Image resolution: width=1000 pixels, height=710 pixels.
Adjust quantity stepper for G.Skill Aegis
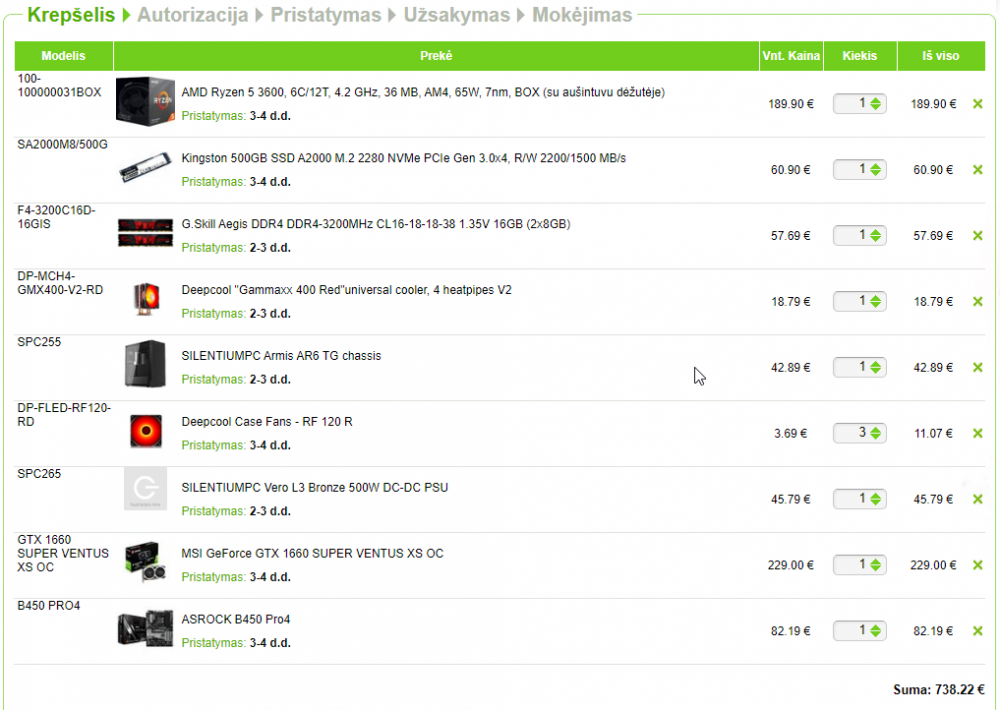pyautogui.click(x=875, y=235)
